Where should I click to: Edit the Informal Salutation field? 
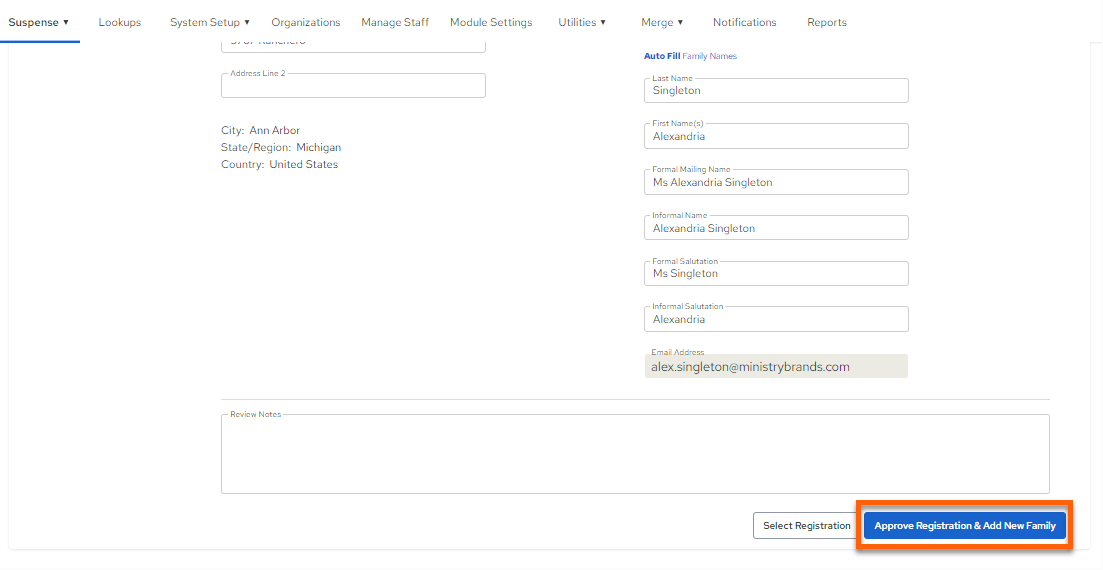[x=776, y=319]
